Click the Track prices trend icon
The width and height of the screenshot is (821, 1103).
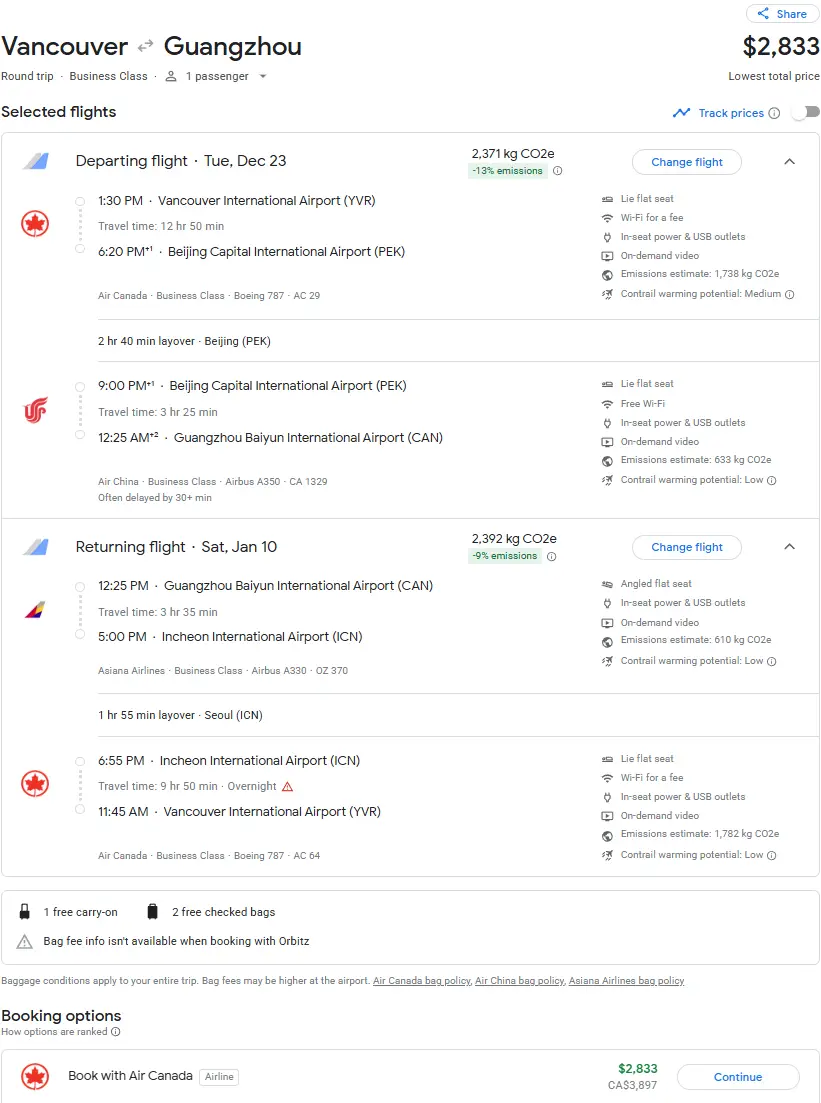click(681, 113)
